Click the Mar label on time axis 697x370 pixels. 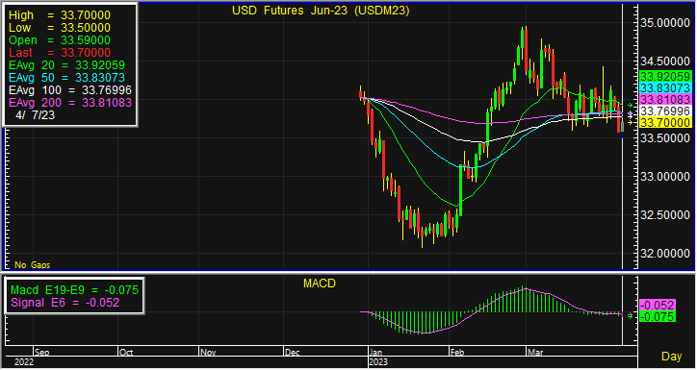pyautogui.click(x=535, y=352)
